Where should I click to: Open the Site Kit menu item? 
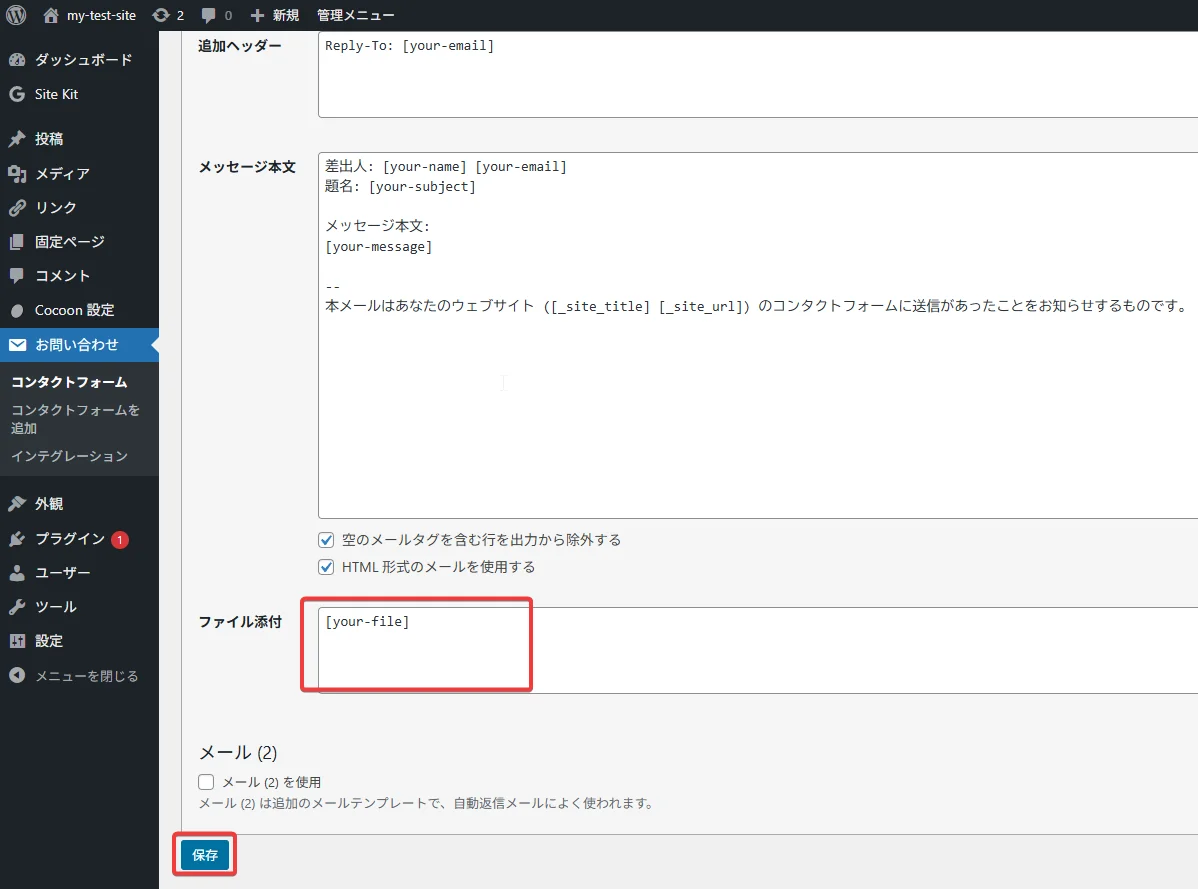point(79,94)
